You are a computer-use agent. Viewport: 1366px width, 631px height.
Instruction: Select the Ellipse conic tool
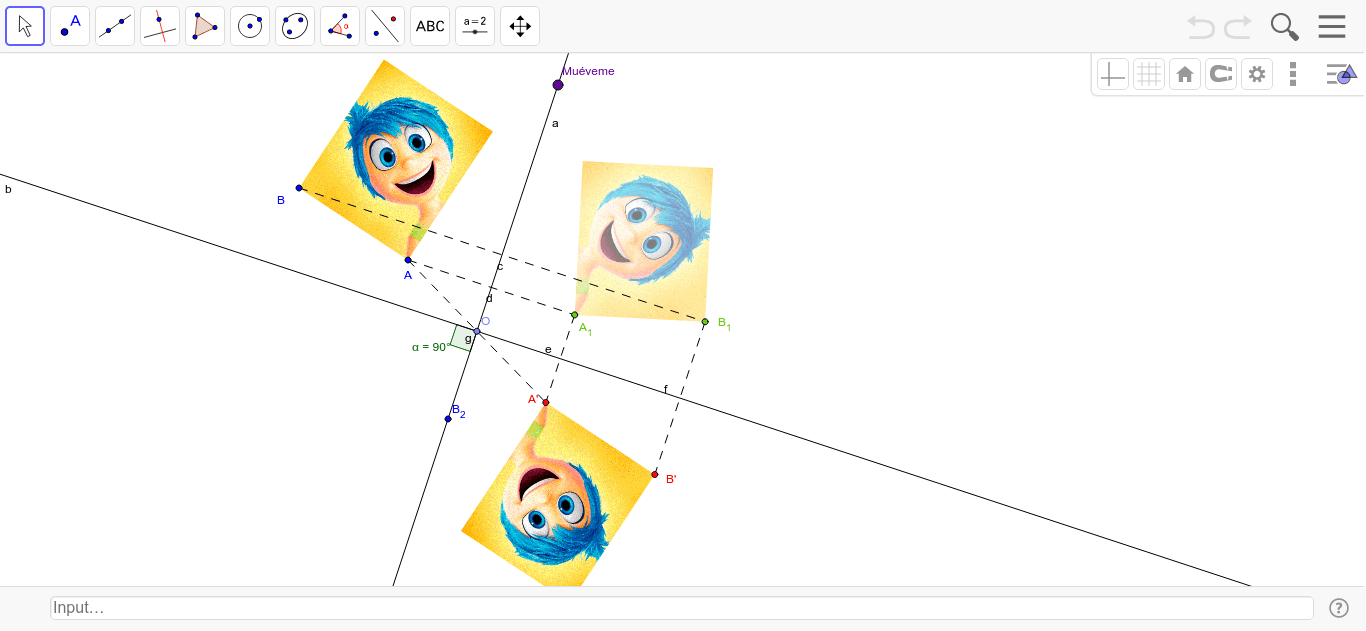tap(295, 26)
